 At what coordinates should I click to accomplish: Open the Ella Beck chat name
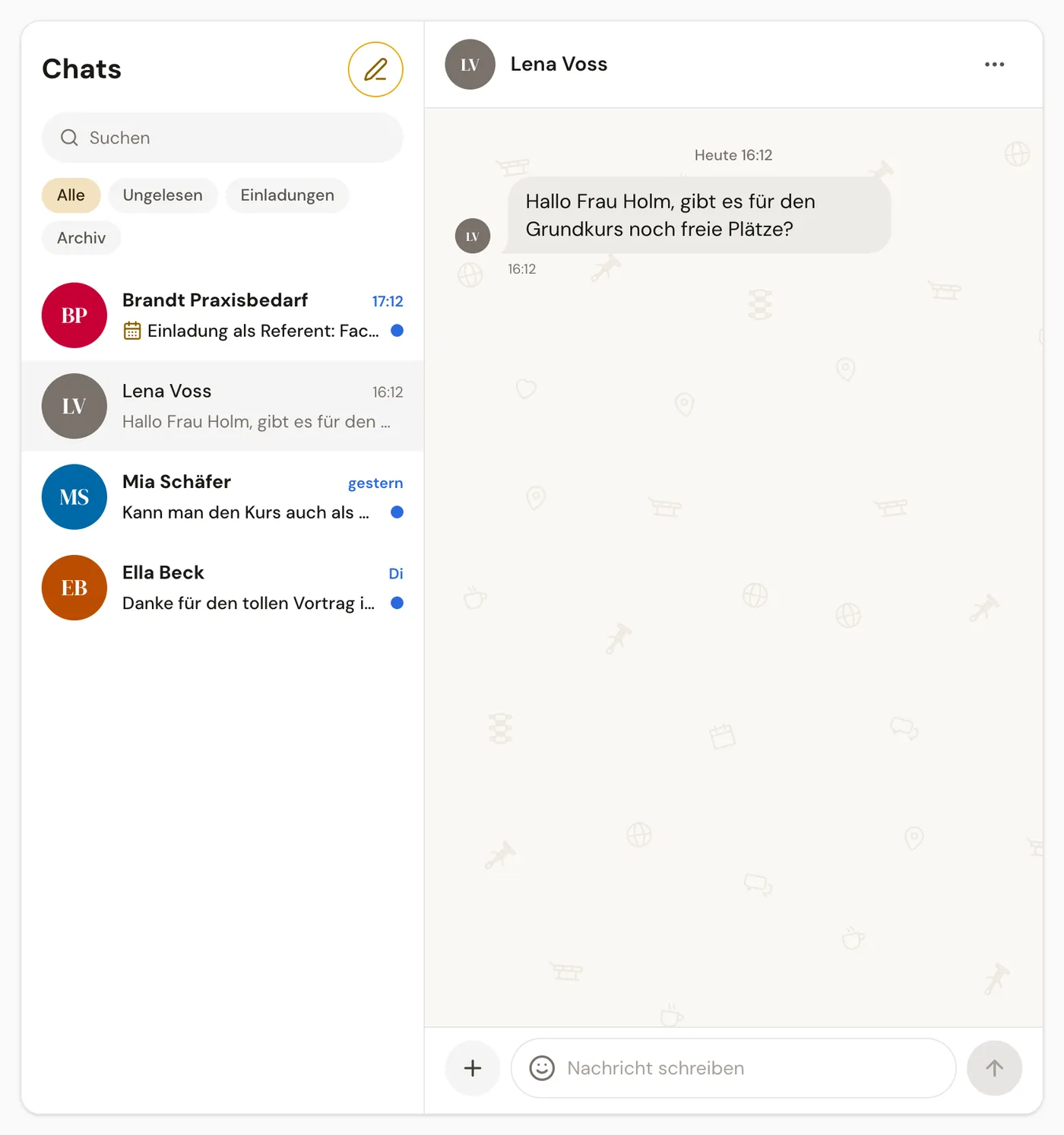pos(163,572)
